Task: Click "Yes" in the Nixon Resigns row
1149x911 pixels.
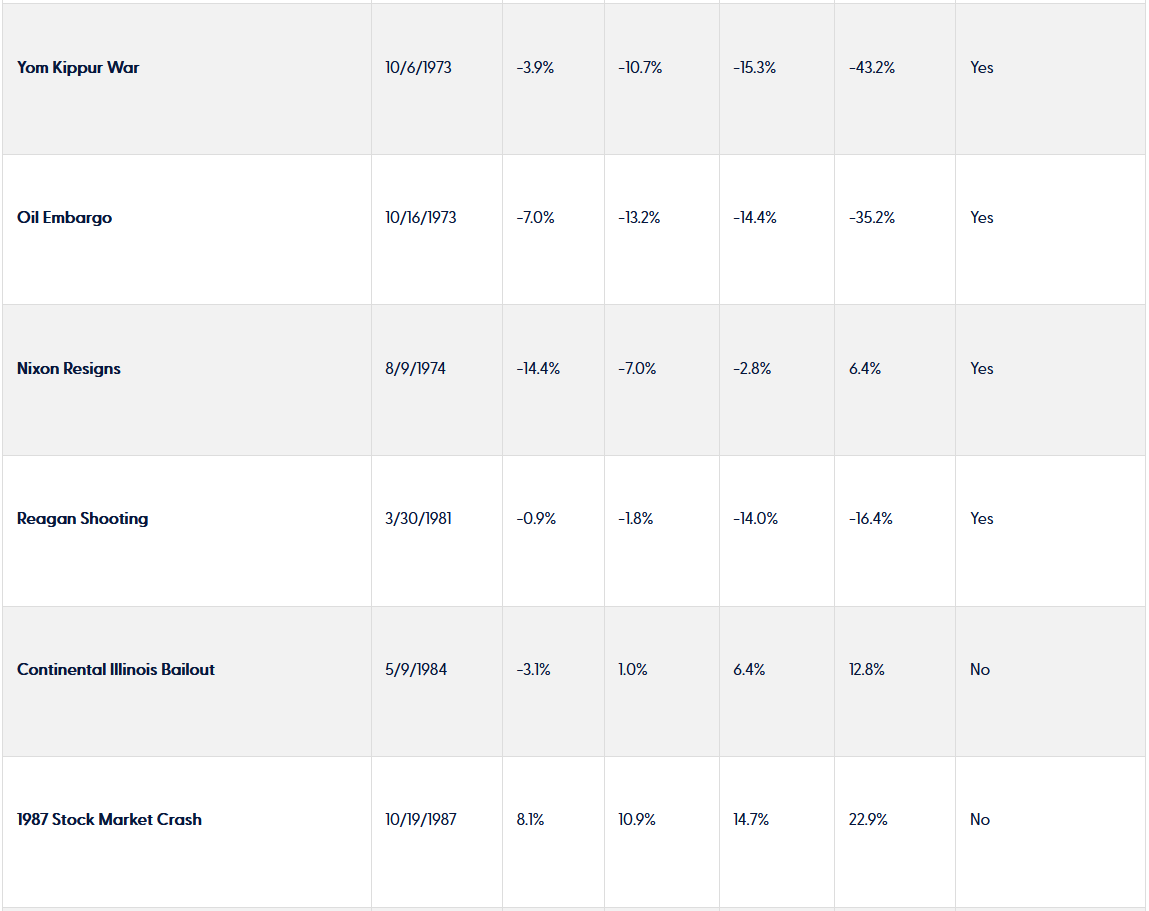Action: (x=982, y=369)
